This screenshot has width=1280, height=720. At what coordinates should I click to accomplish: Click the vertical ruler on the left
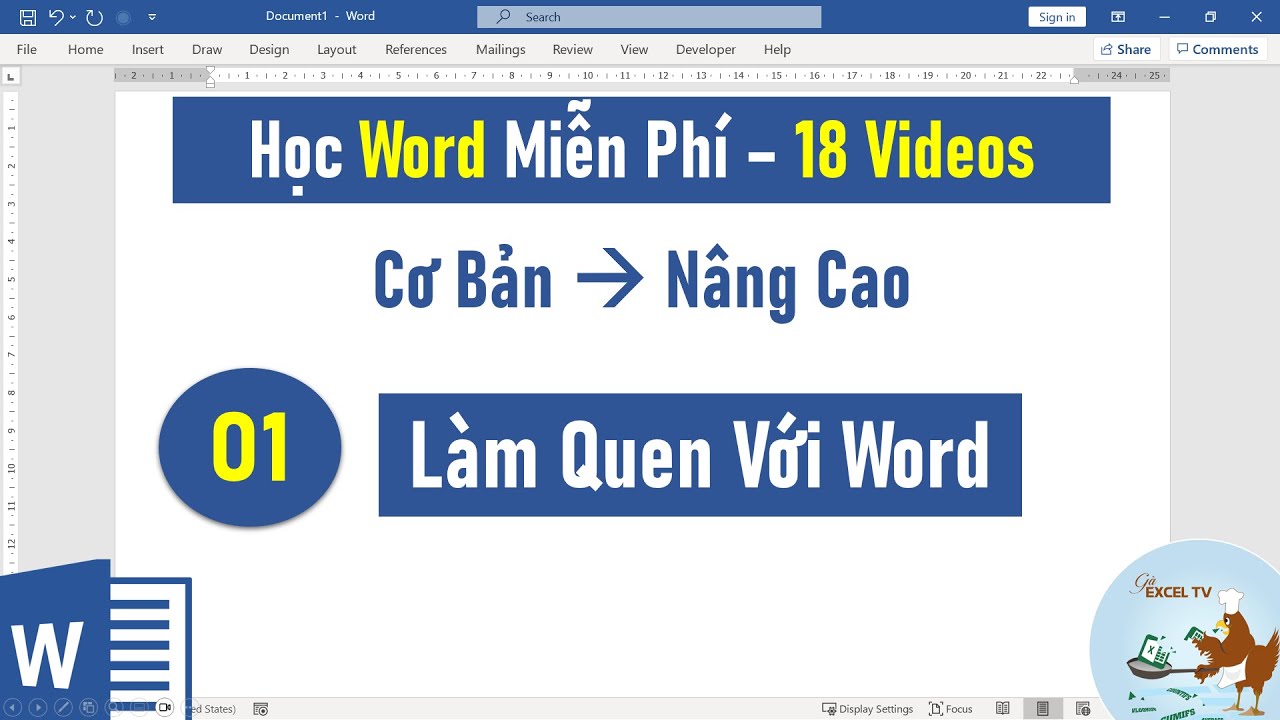(11, 325)
